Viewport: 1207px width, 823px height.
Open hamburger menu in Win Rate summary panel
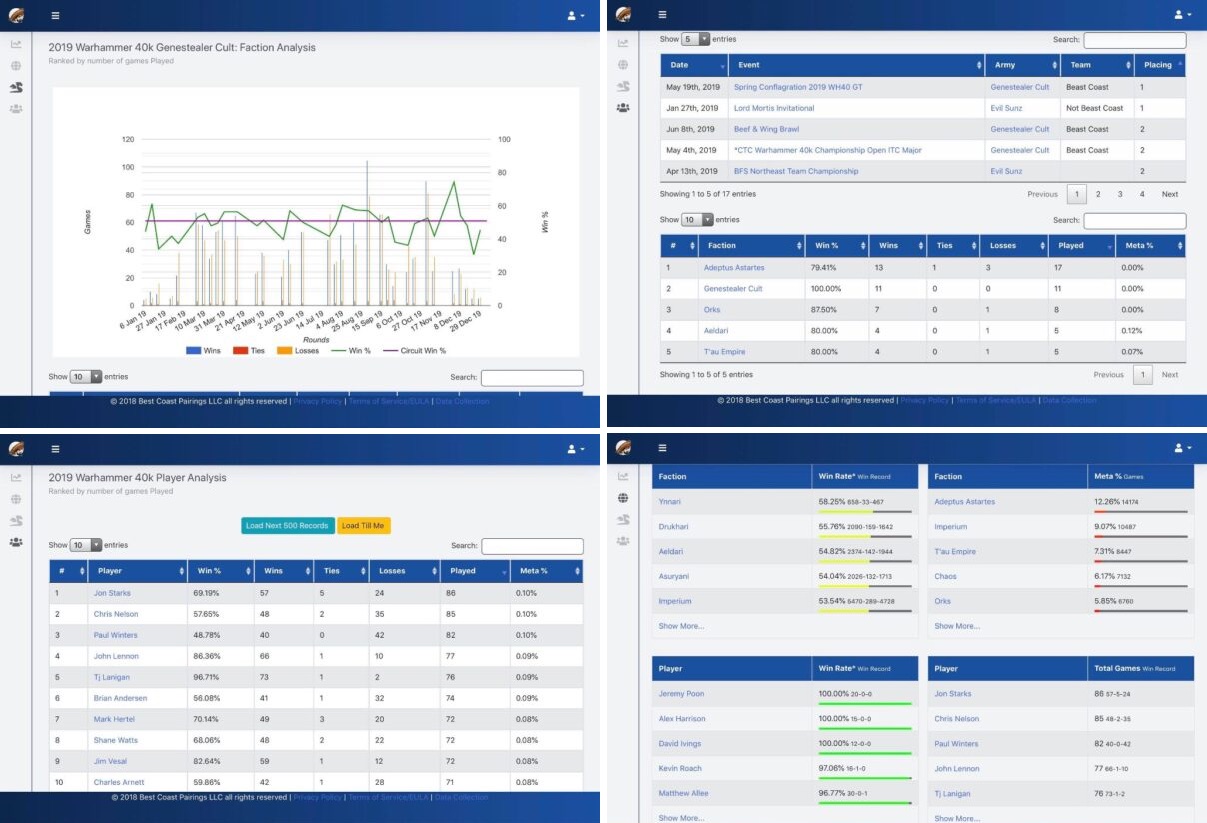point(662,448)
